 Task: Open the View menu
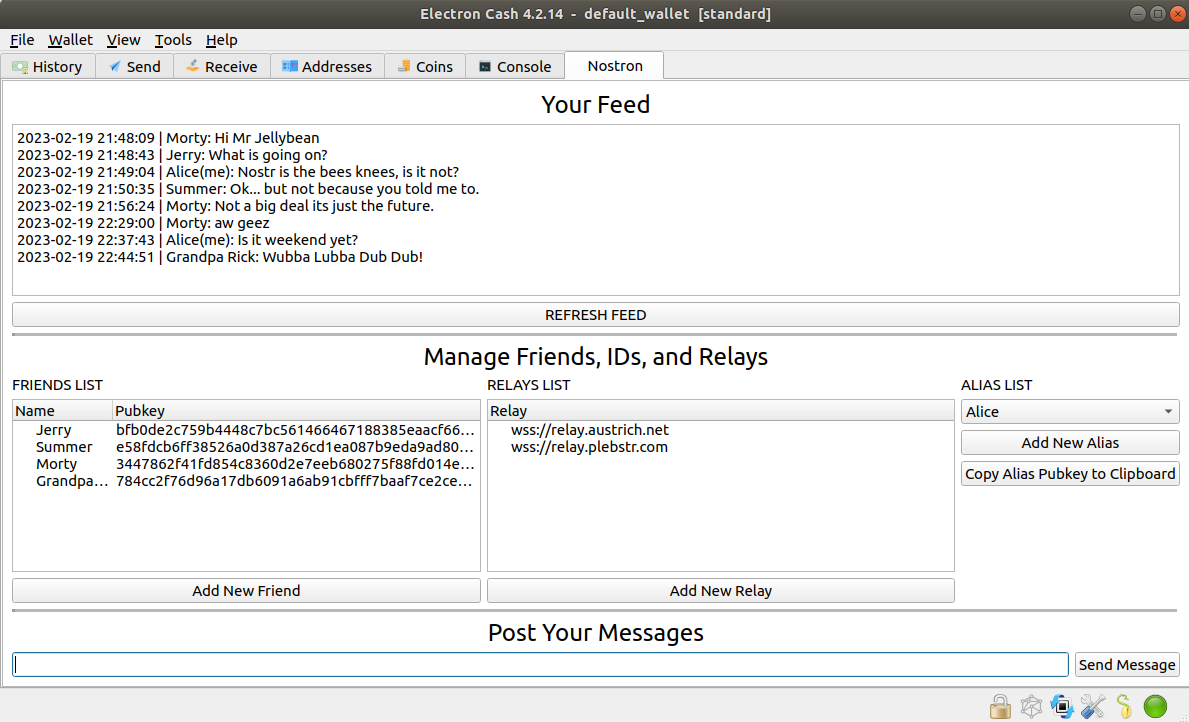tap(124, 40)
